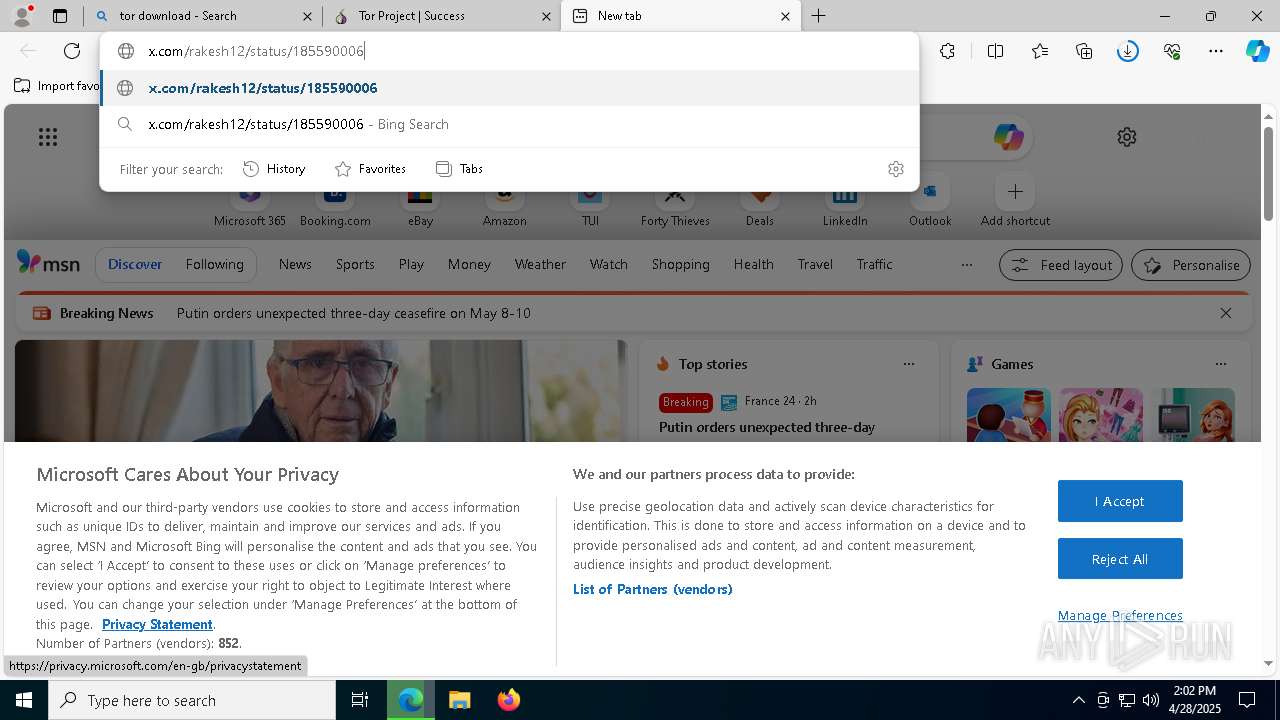Show more MSN navigation categories
Viewport: 1280px width, 720px height.
pos(966,265)
